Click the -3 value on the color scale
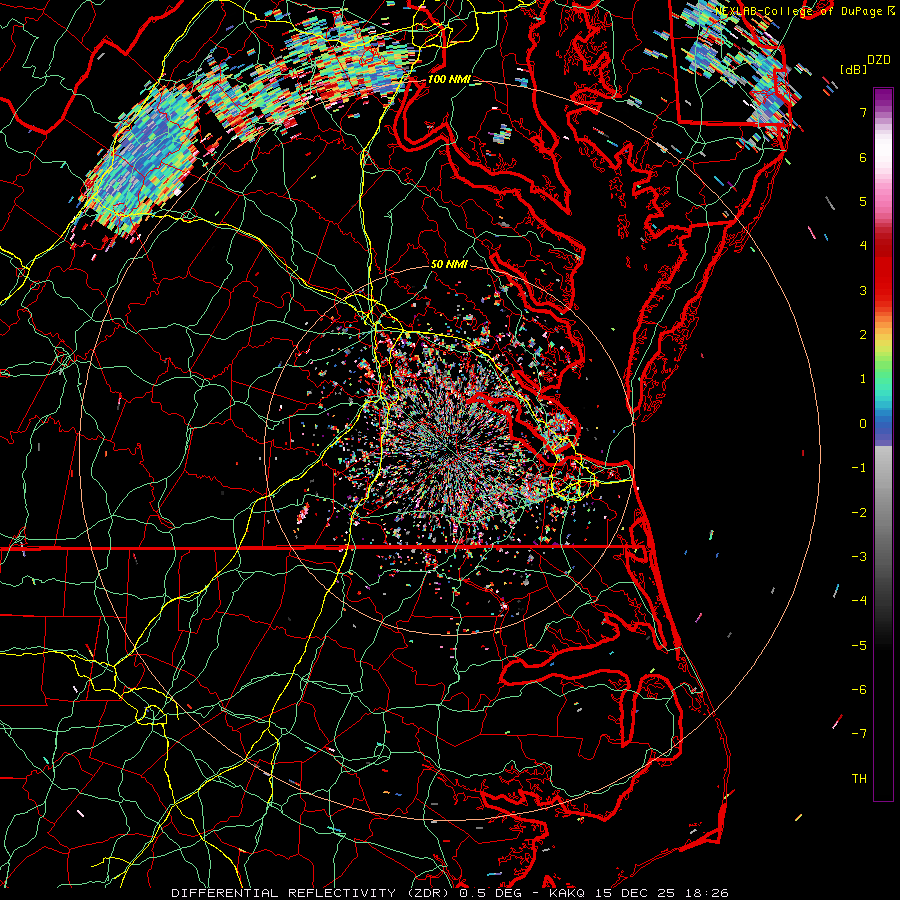 (x=859, y=557)
